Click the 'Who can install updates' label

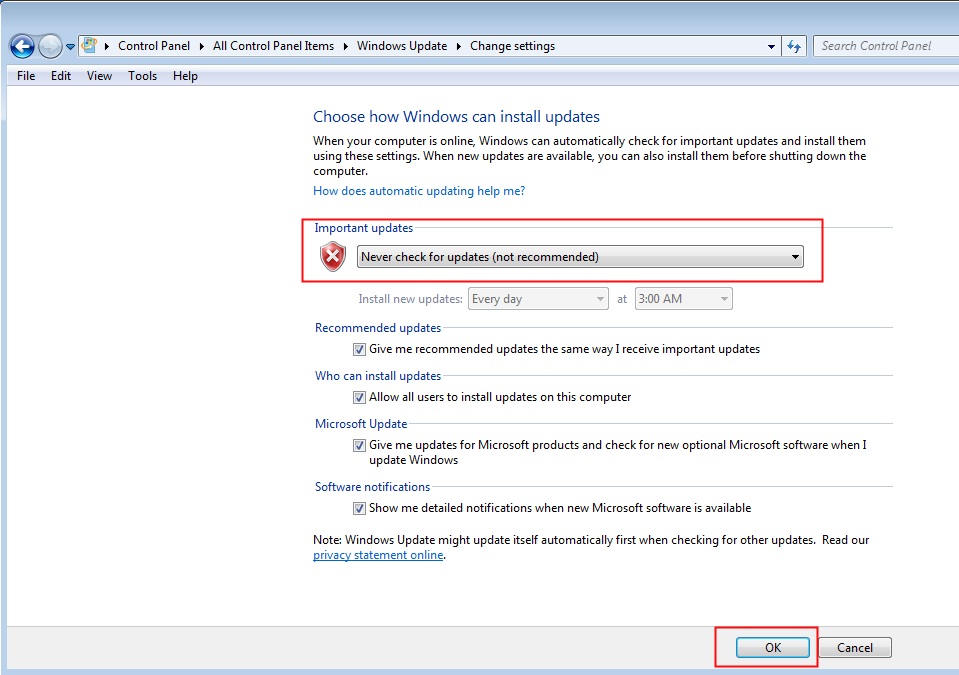pos(378,376)
